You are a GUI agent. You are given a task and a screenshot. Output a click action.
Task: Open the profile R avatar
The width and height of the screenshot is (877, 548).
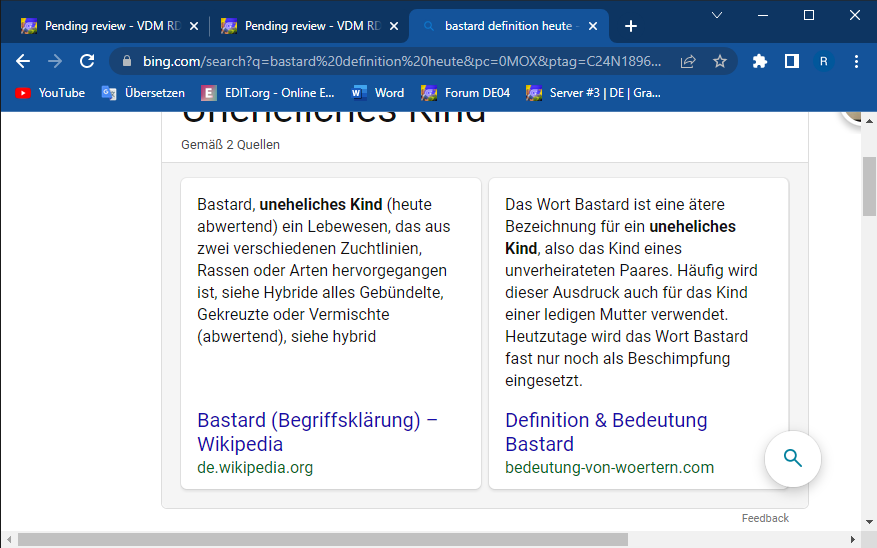(823, 61)
